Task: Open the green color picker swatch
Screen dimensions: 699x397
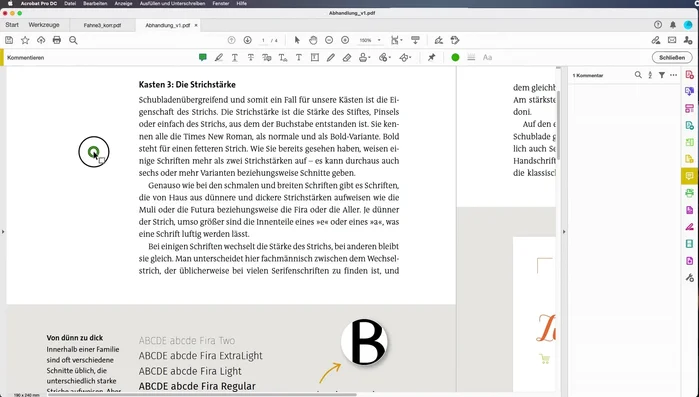Action: pyautogui.click(x=455, y=57)
